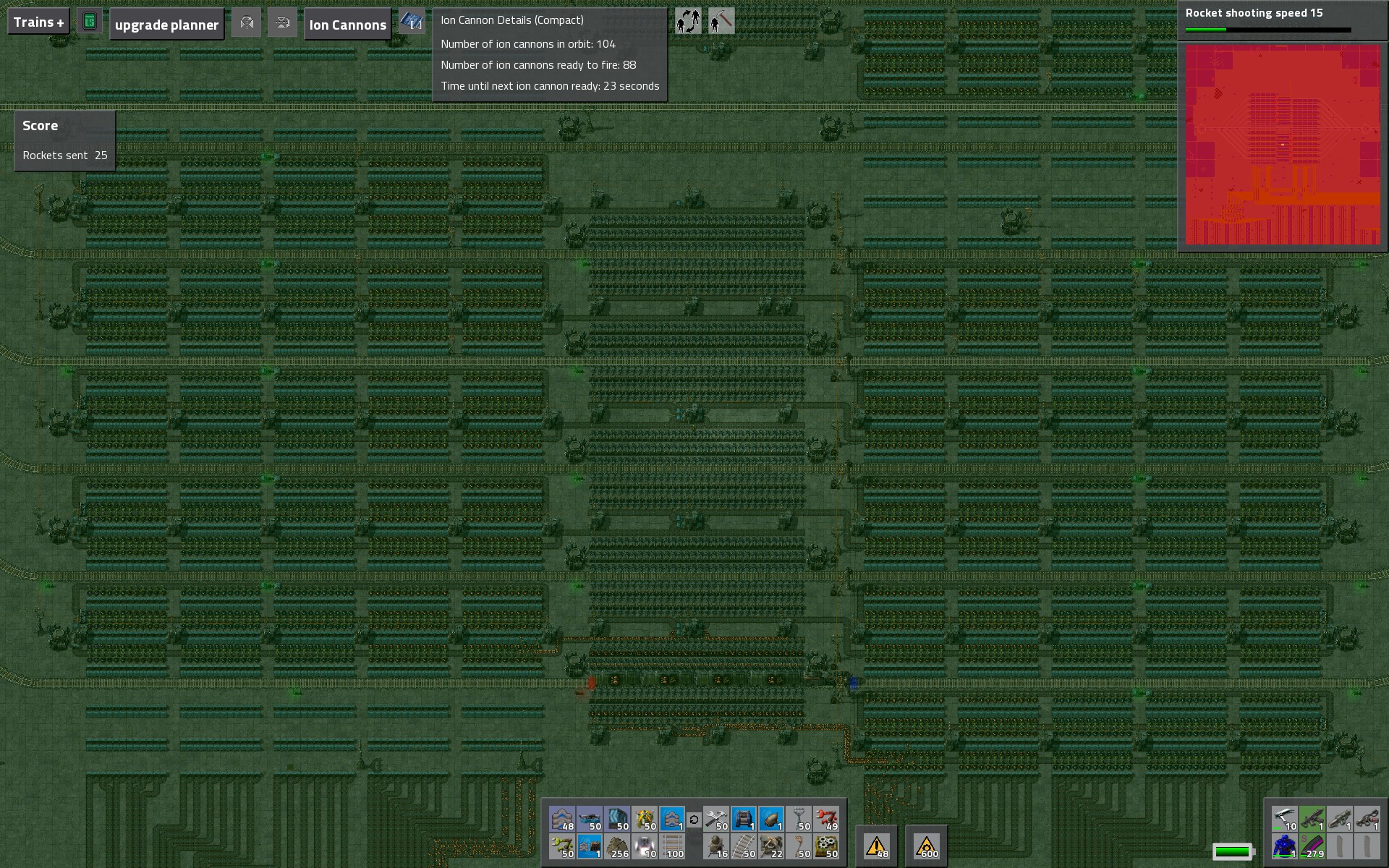Select the stone pile with count 256
Image resolution: width=1389 pixels, height=868 pixels.
coord(617,846)
